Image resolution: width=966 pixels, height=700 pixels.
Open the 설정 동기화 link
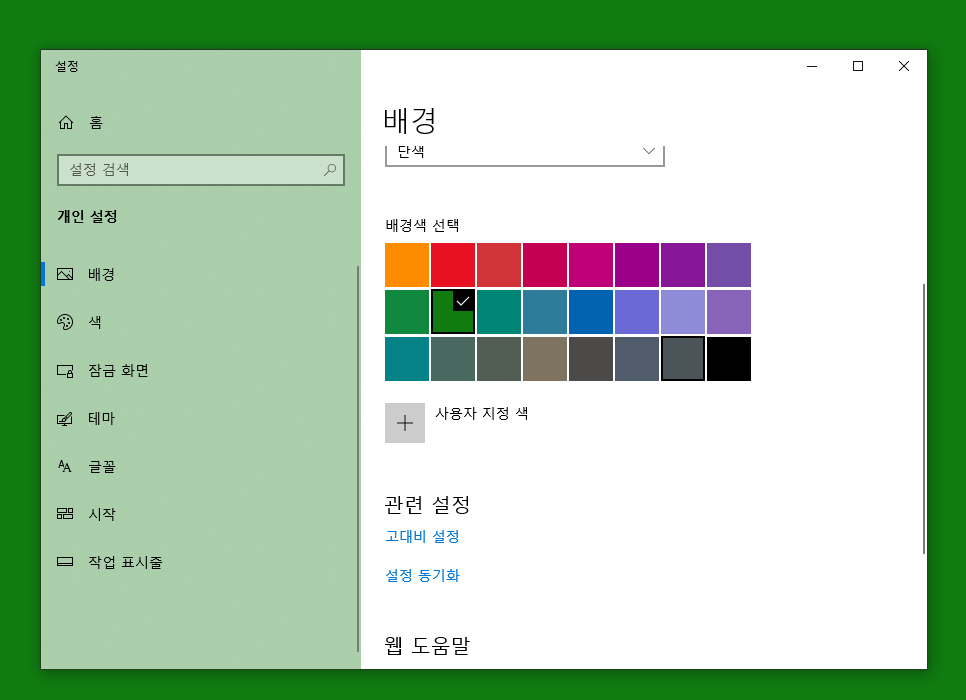[423, 576]
